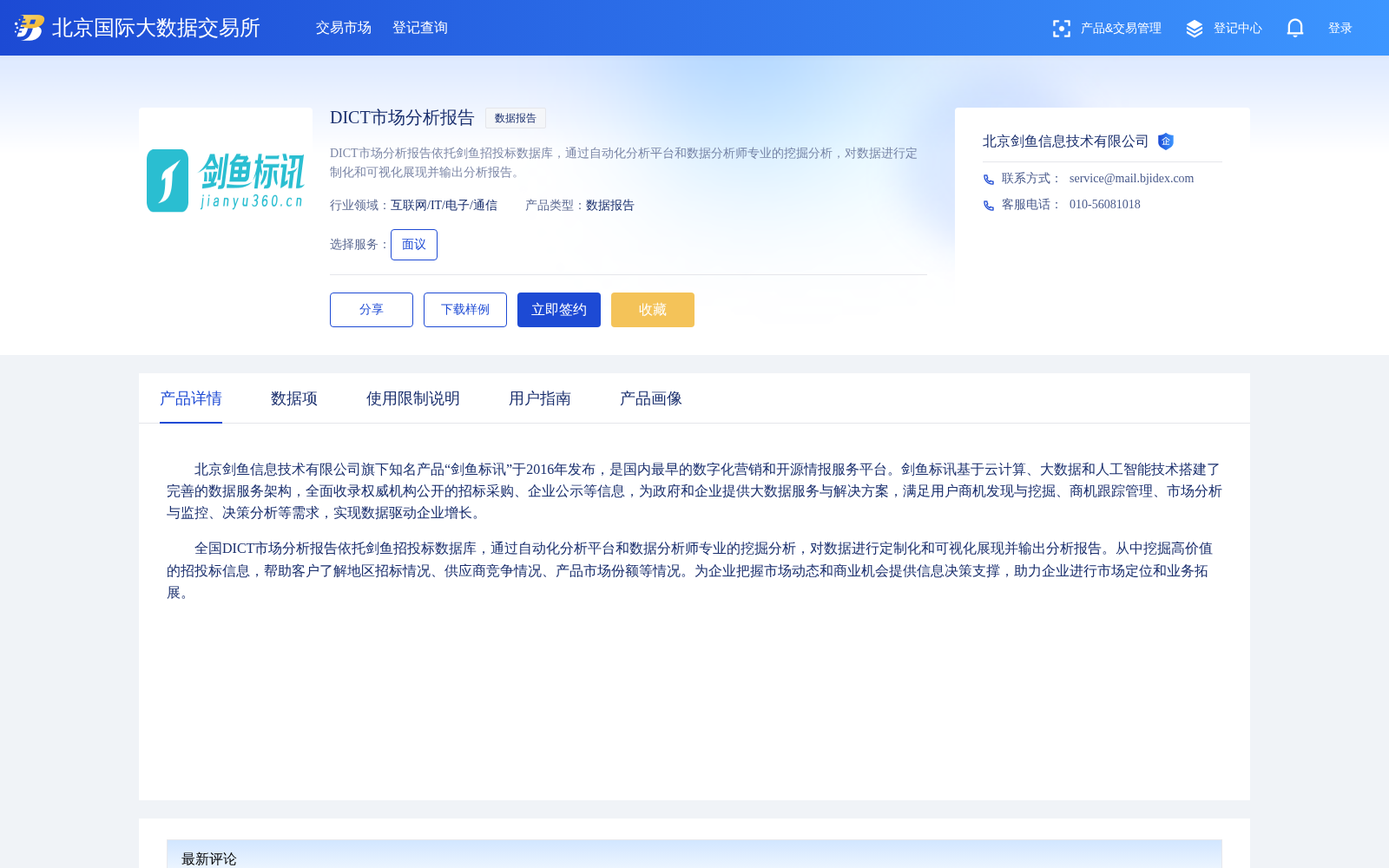The image size is (1389, 868).
Task: Switch to the 数据项 tab
Action: 294,398
